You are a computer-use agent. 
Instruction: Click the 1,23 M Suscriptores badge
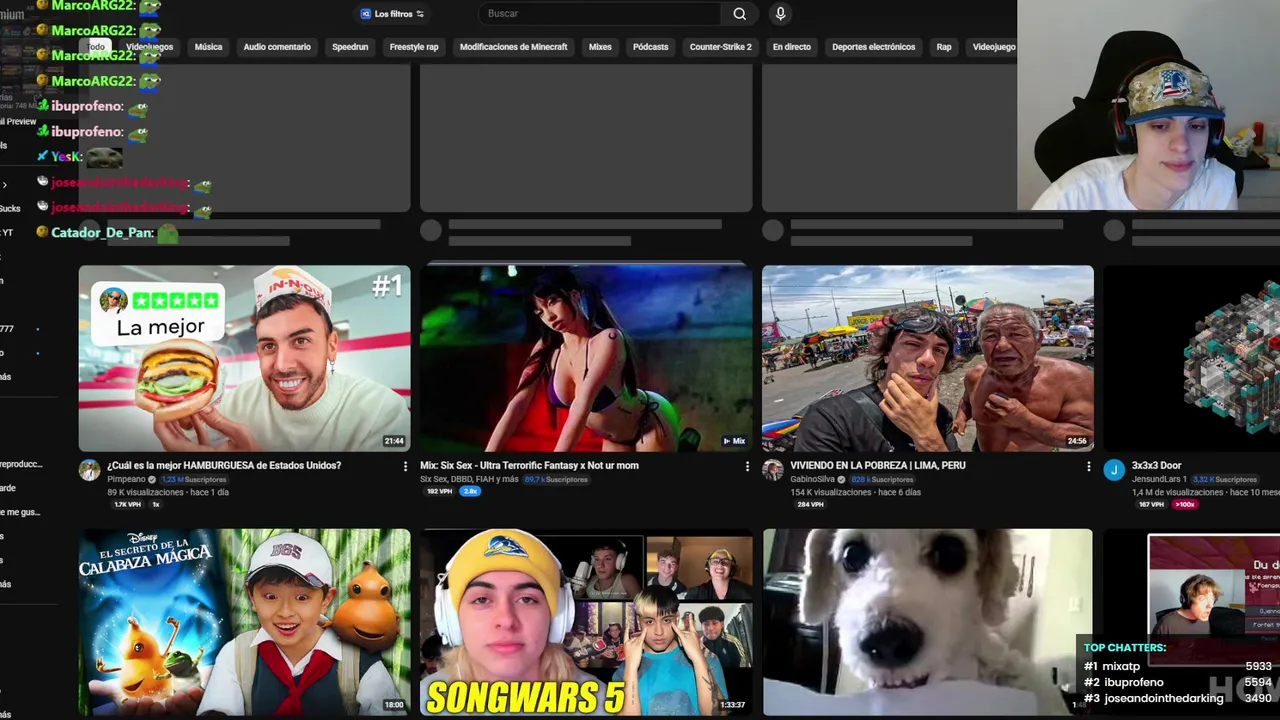coord(194,479)
